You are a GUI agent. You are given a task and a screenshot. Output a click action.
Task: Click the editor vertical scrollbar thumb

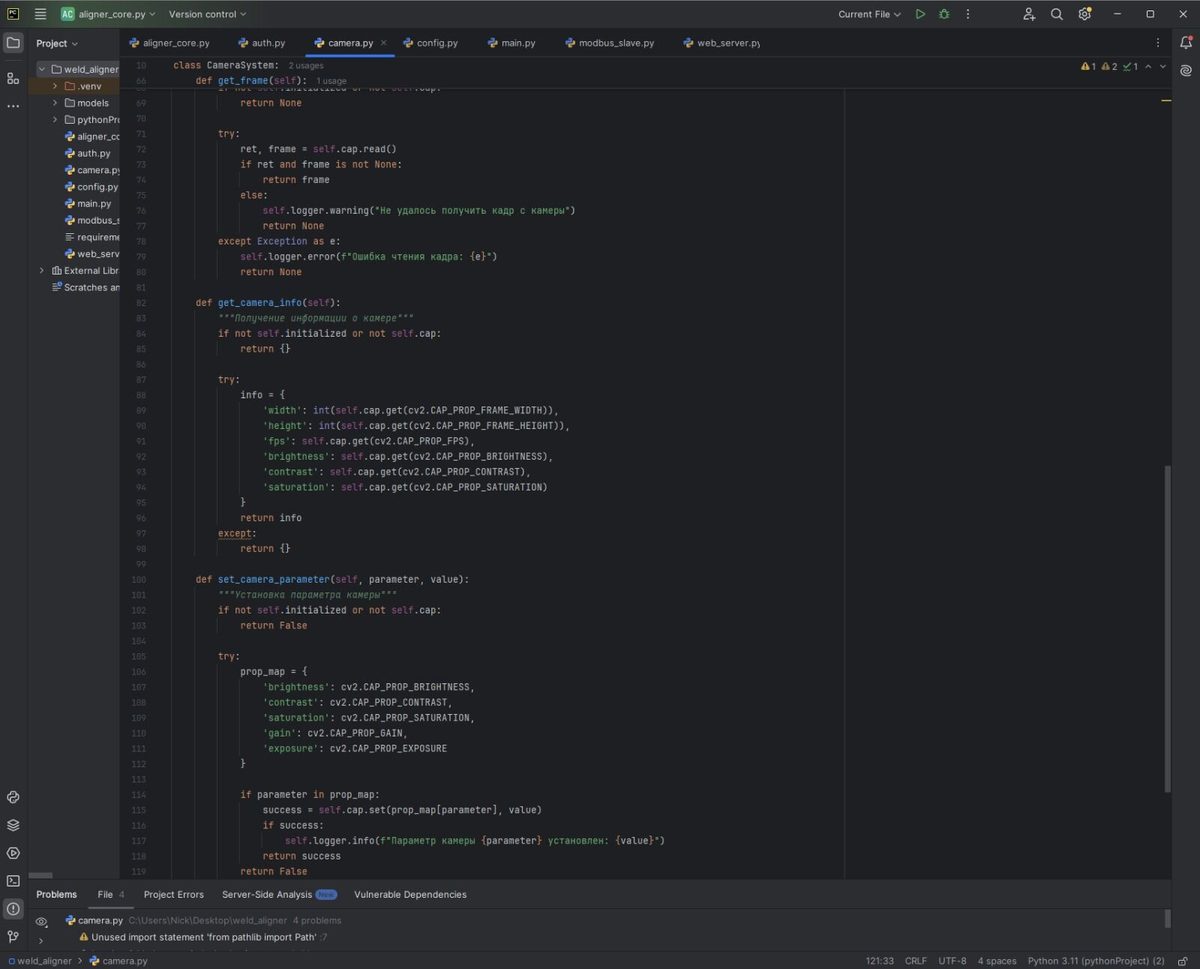1167,629
